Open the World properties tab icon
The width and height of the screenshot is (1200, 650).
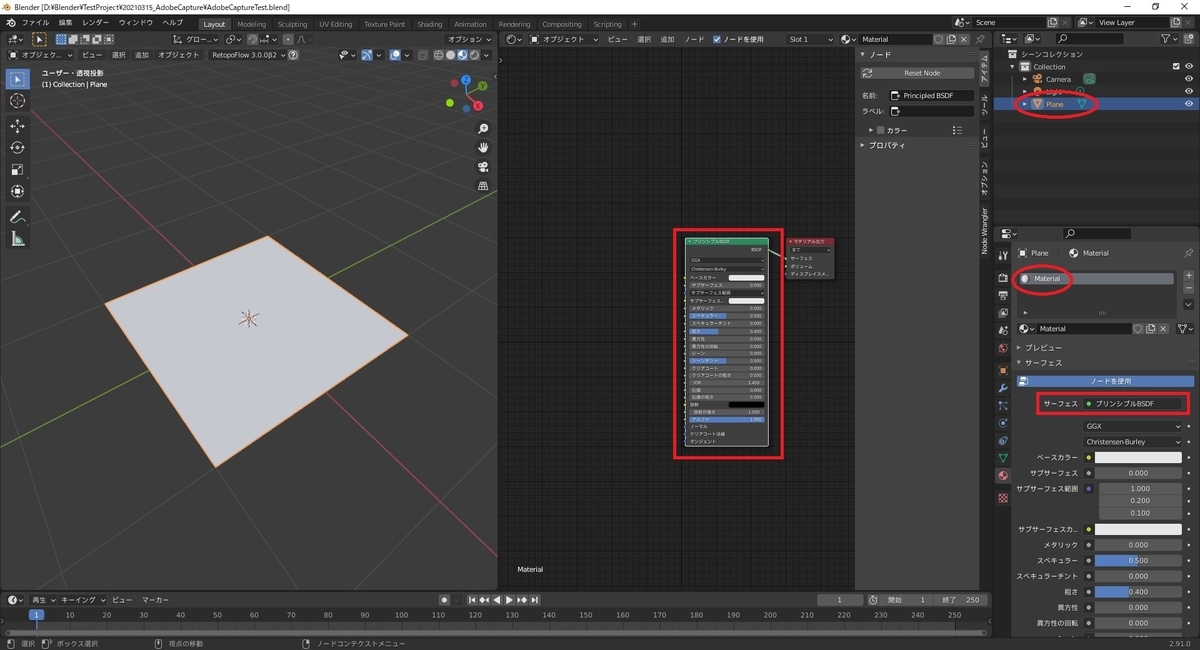coord(1003,348)
